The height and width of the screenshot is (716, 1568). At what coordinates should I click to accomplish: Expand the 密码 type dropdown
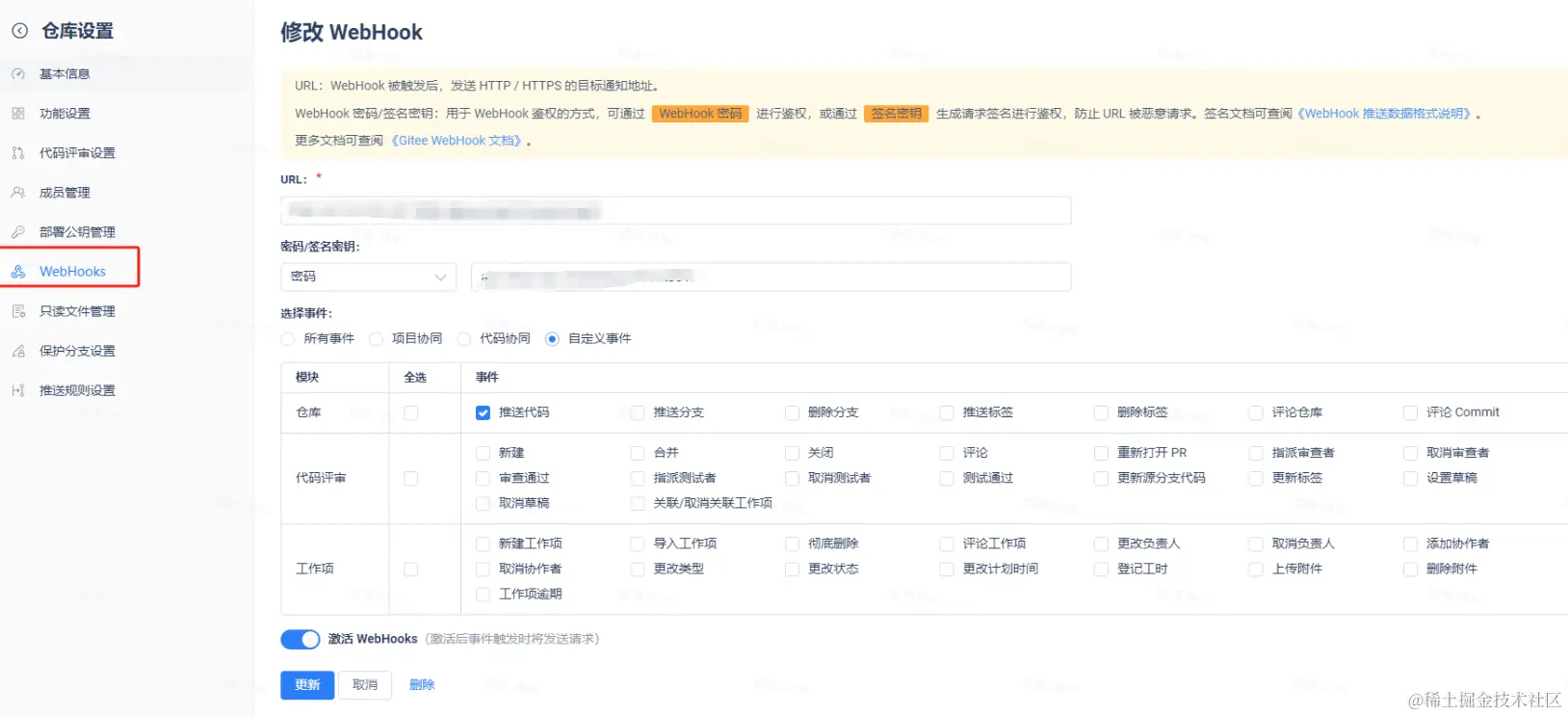pyautogui.click(x=369, y=277)
